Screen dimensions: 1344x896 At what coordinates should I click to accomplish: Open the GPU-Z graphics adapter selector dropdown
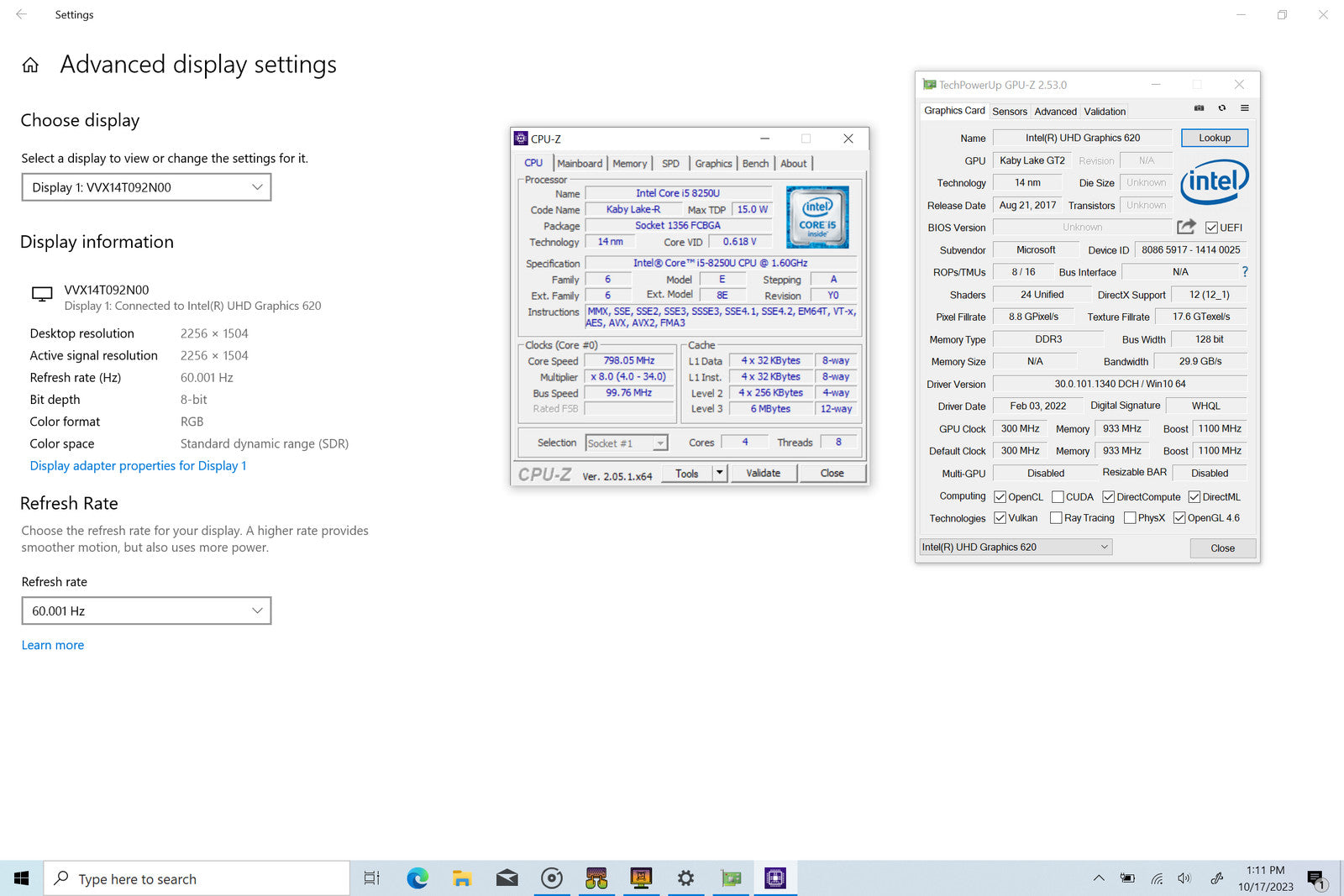1016,548
